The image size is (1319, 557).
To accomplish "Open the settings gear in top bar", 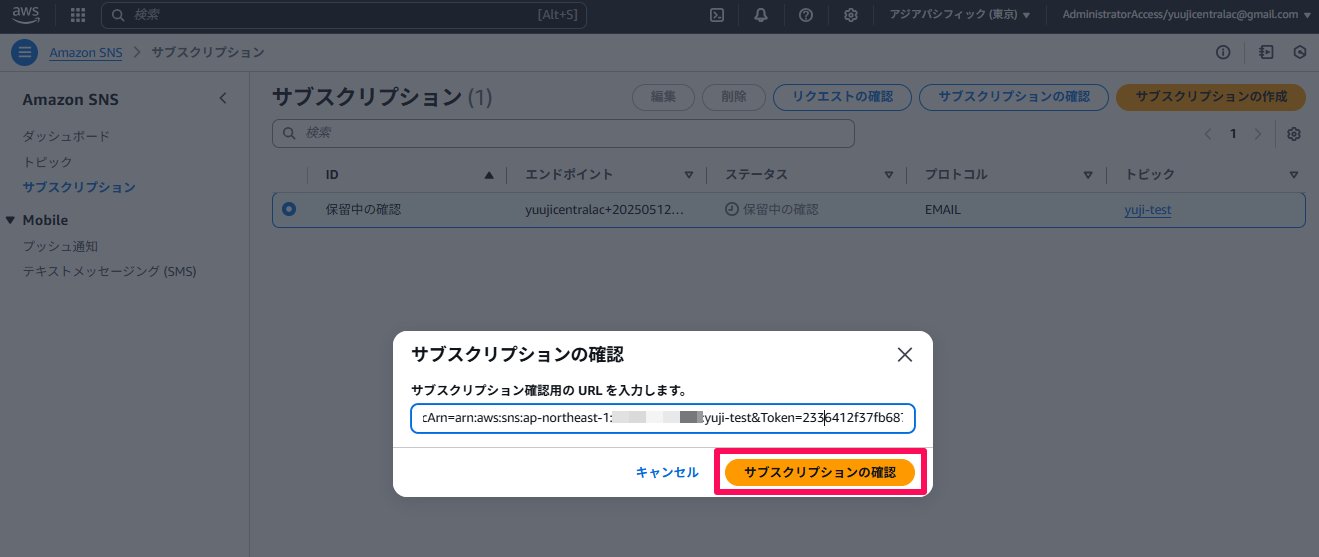I will (x=851, y=15).
